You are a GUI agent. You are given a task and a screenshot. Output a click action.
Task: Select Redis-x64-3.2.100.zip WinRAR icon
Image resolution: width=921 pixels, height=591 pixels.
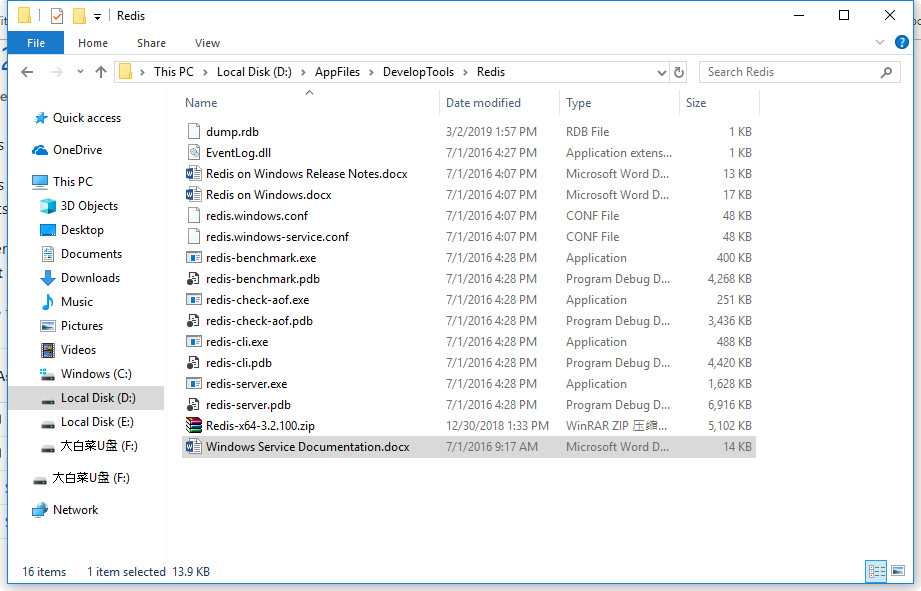coord(194,425)
